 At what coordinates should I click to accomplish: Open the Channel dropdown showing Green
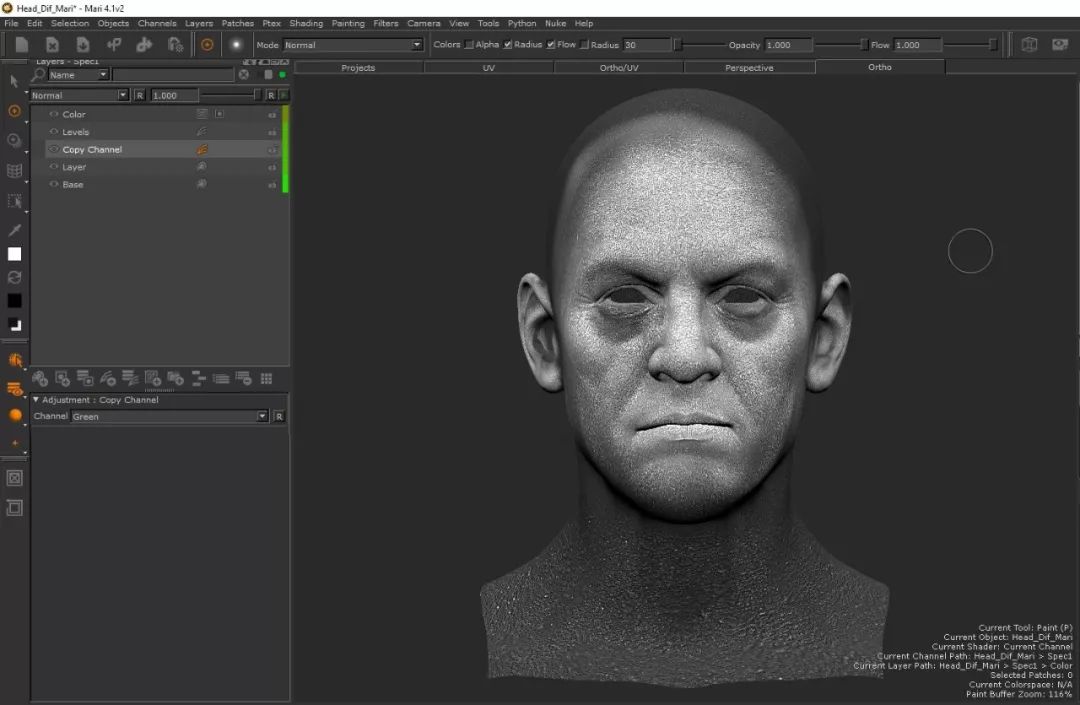pyautogui.click(x=170, y=416)
